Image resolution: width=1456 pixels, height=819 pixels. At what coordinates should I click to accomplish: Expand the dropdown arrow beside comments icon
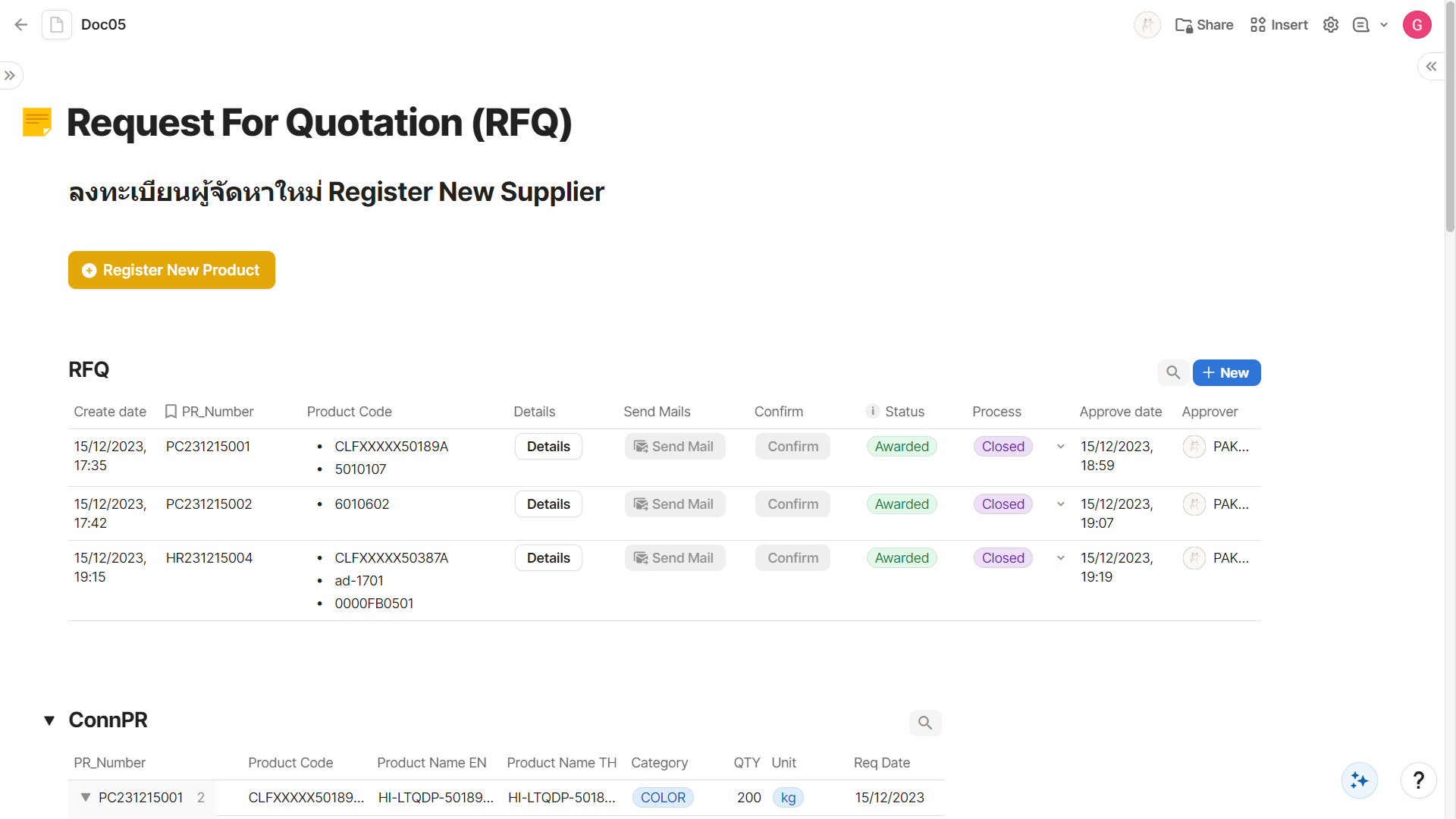click(x=1384, y=25)
